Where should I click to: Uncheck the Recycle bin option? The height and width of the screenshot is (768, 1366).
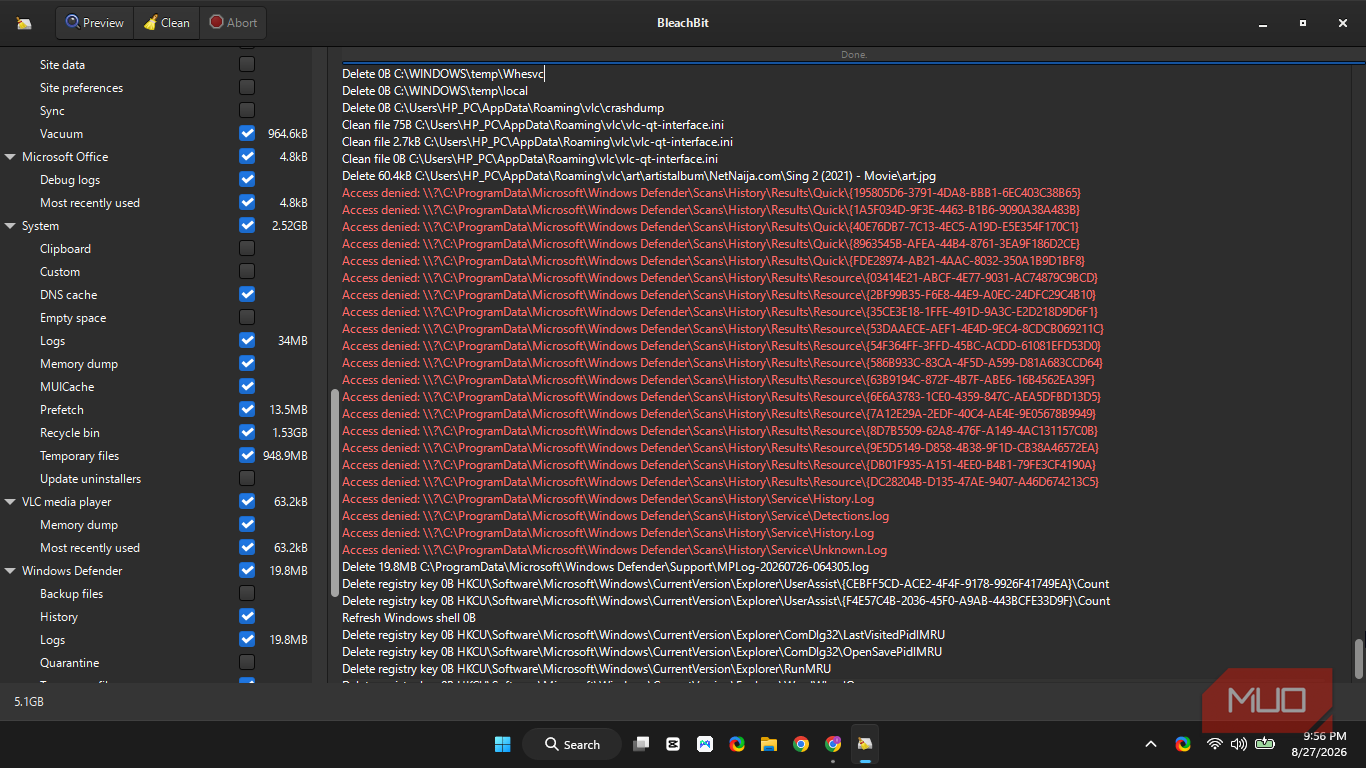coord(247,432)
